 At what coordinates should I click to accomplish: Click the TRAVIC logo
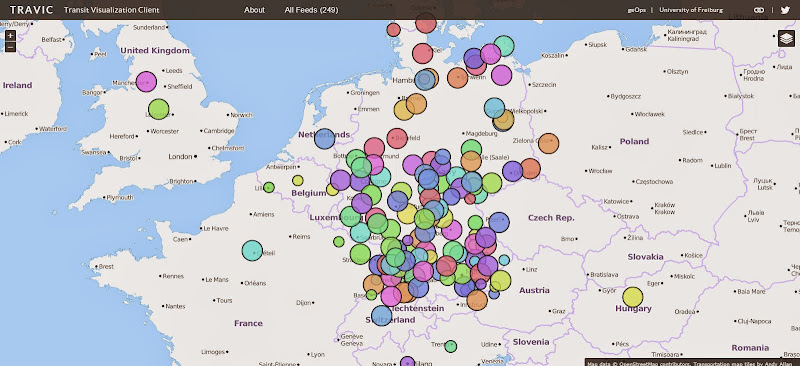pyautogui.click(x=31, y=10)
